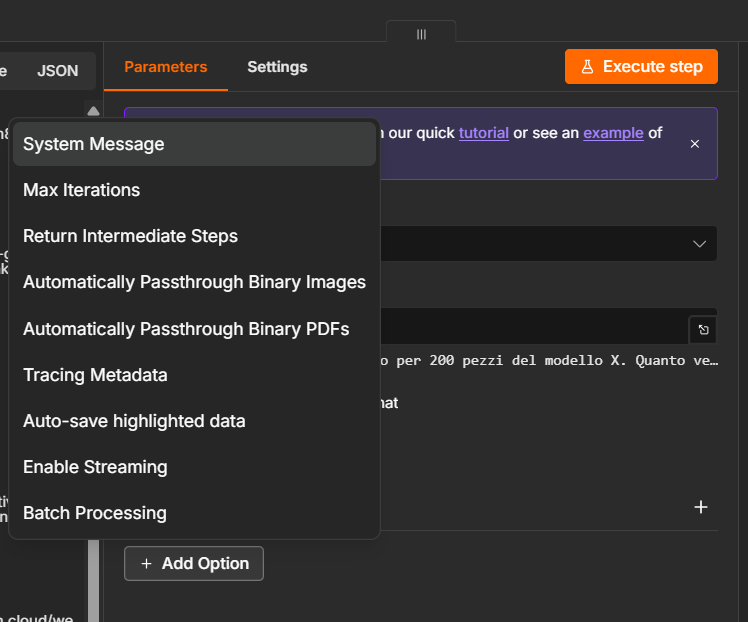Click the Execute step button
The height and width of the screenshot is (622, 748).
pos(641,66)
